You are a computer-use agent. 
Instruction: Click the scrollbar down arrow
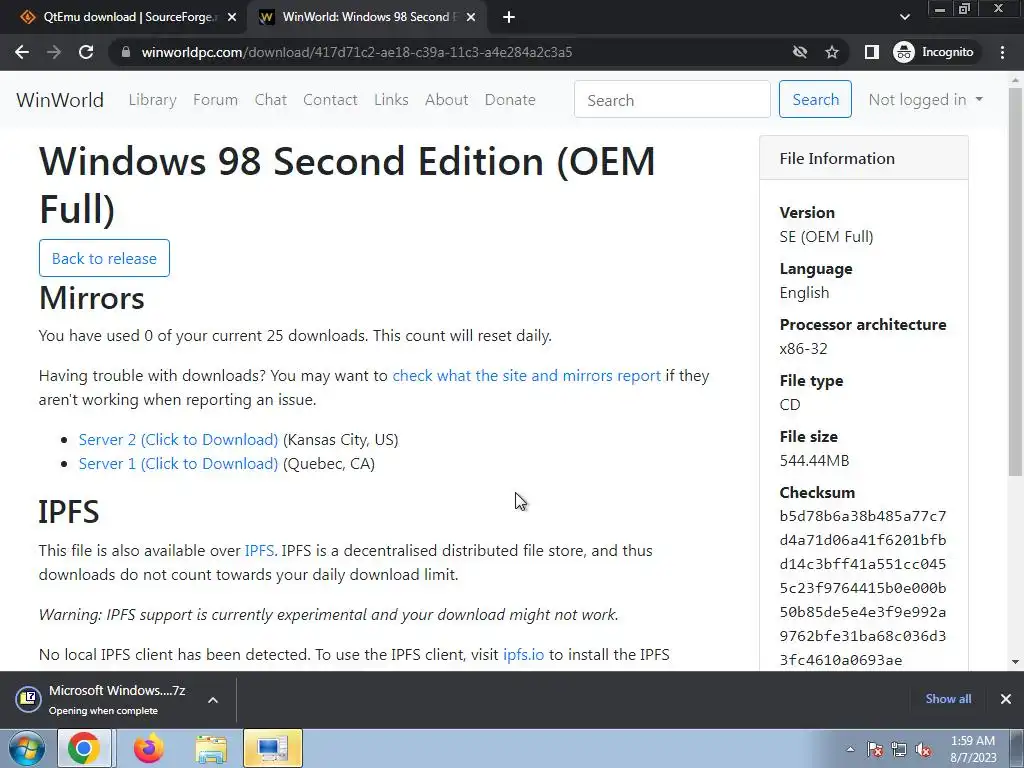(1015, 662)
